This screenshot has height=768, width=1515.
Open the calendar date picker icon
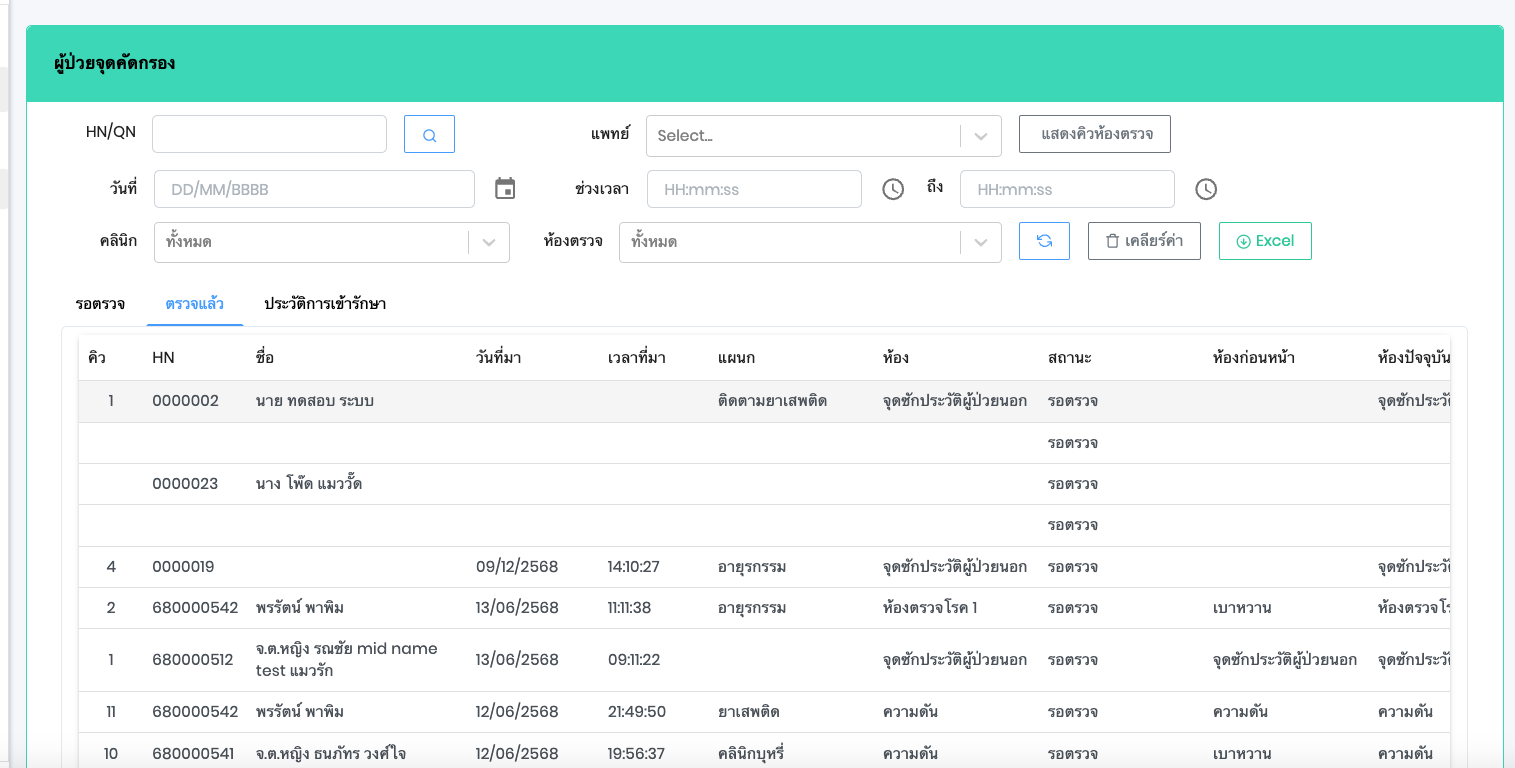[506, 188]
